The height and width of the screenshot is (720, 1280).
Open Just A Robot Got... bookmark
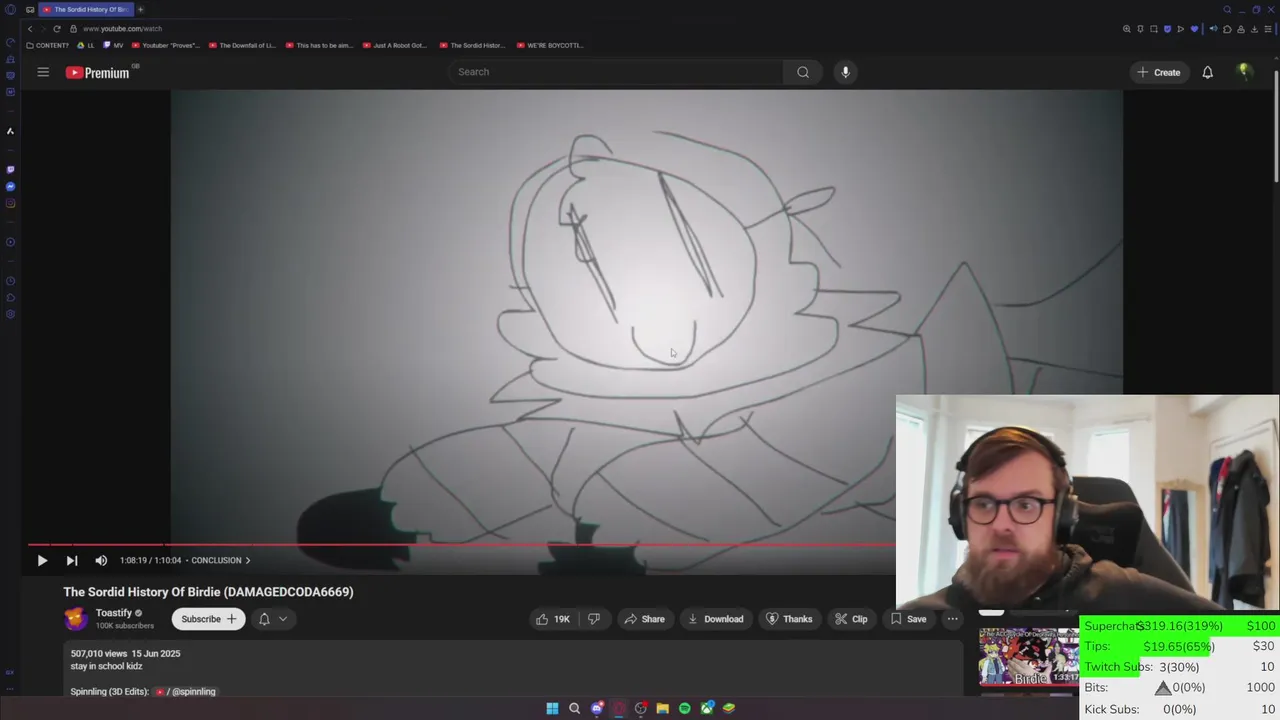[x=395, y=45]
